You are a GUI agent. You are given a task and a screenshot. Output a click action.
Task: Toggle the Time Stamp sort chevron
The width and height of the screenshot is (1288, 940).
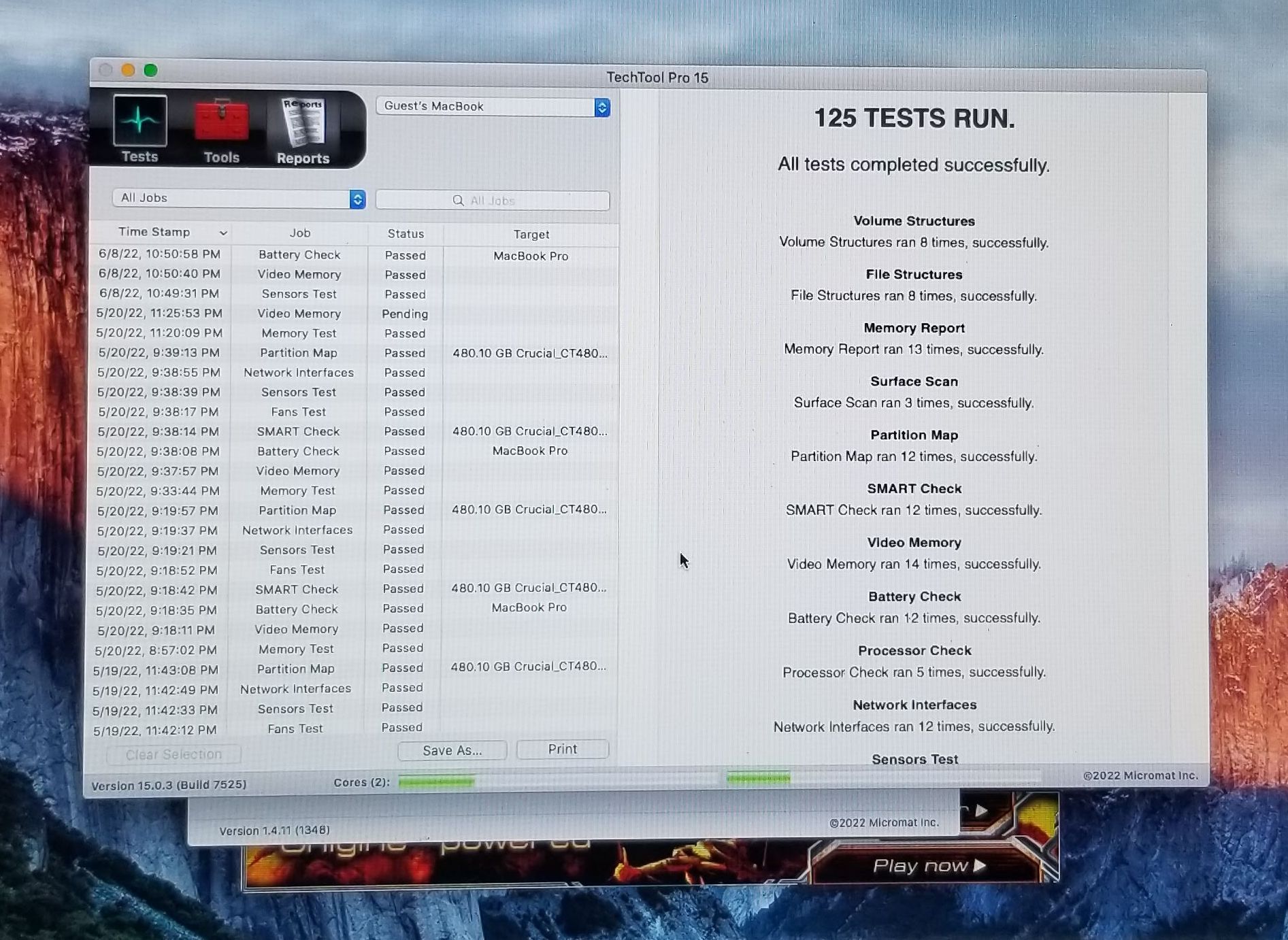click(223, 233)
